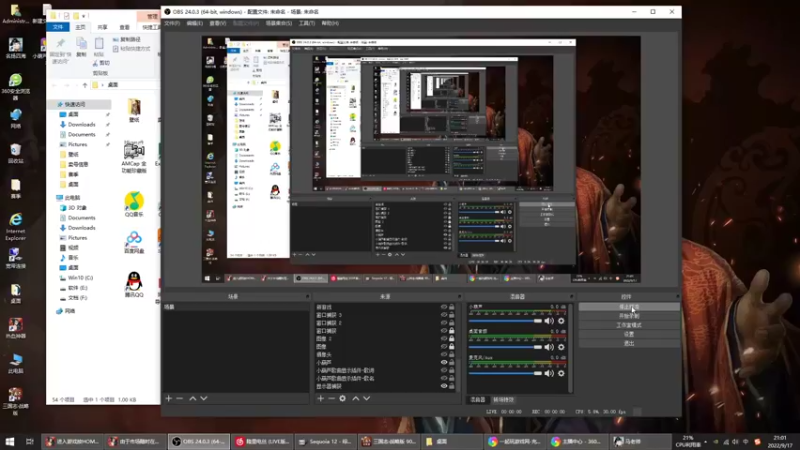
Task: Hide the 小葫芦 source
Action: (x=444, y=362)
